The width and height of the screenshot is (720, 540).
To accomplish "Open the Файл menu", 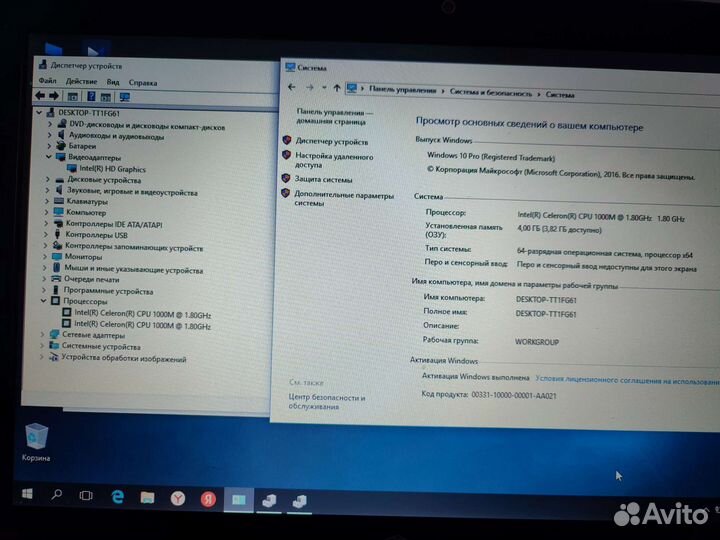I will click(x=47, y=81).
